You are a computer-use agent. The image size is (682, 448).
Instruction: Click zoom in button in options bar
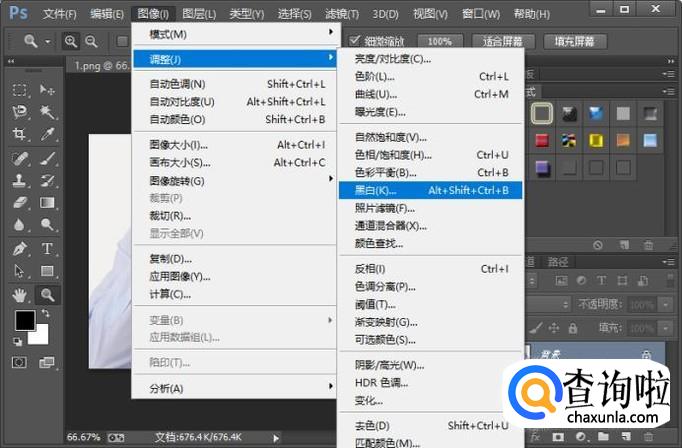pos(70,41)
